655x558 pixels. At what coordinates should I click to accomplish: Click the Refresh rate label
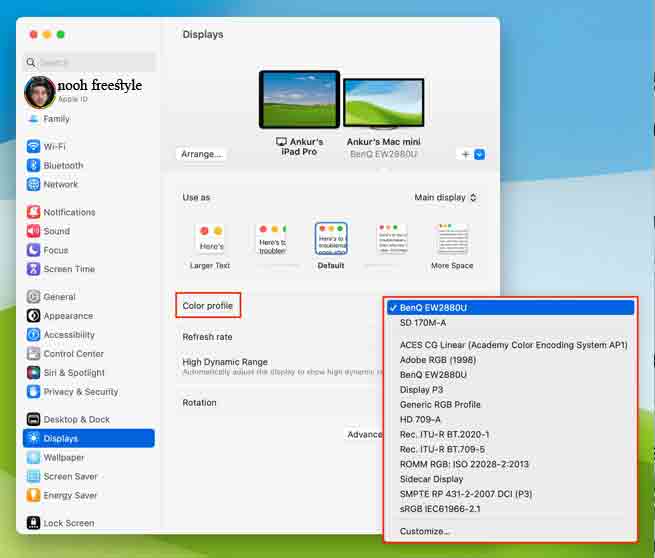pos(207,337)
